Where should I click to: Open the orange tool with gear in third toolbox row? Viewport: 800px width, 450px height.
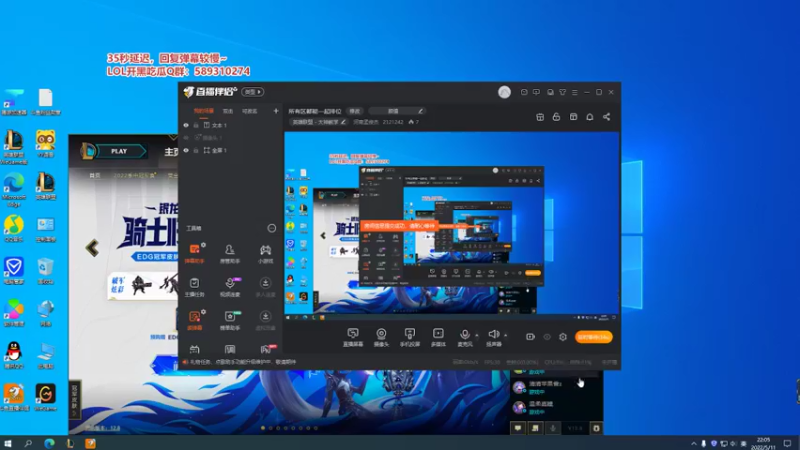click(194, 320)
